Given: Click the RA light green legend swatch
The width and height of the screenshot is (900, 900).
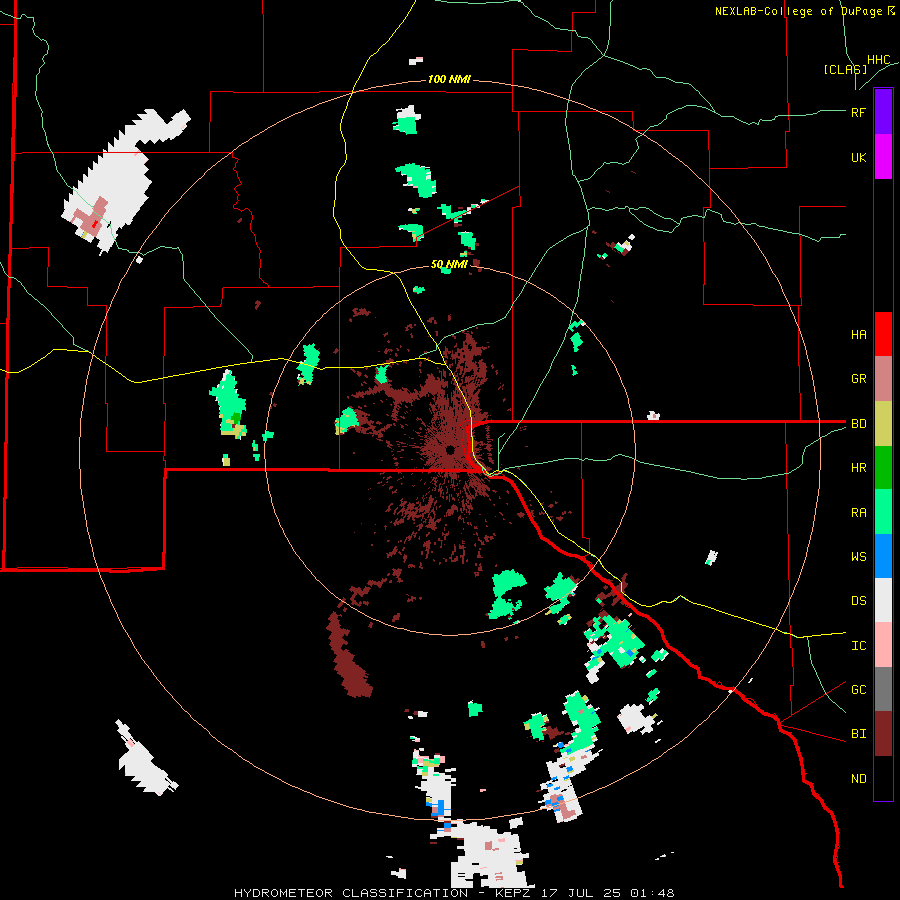Looking at the screenshot, I should pyautogui.click(x=883, y=512).
